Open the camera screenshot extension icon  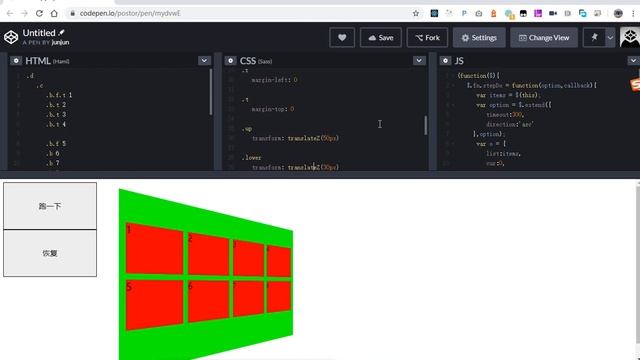pos(479,13)
